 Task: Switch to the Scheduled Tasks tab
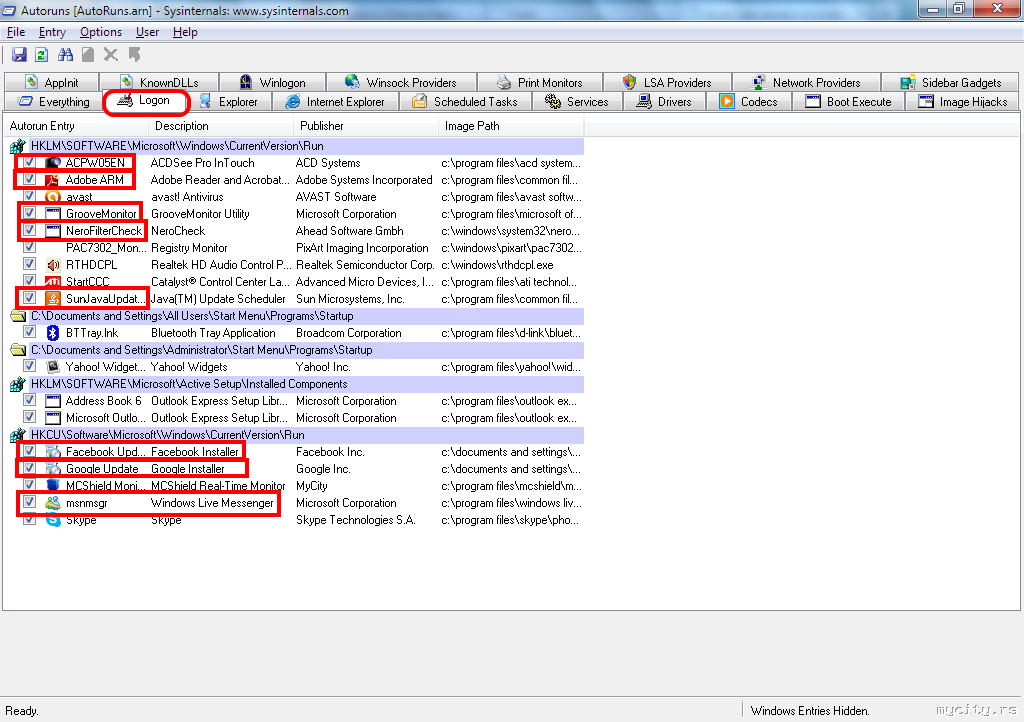(466, 102)
